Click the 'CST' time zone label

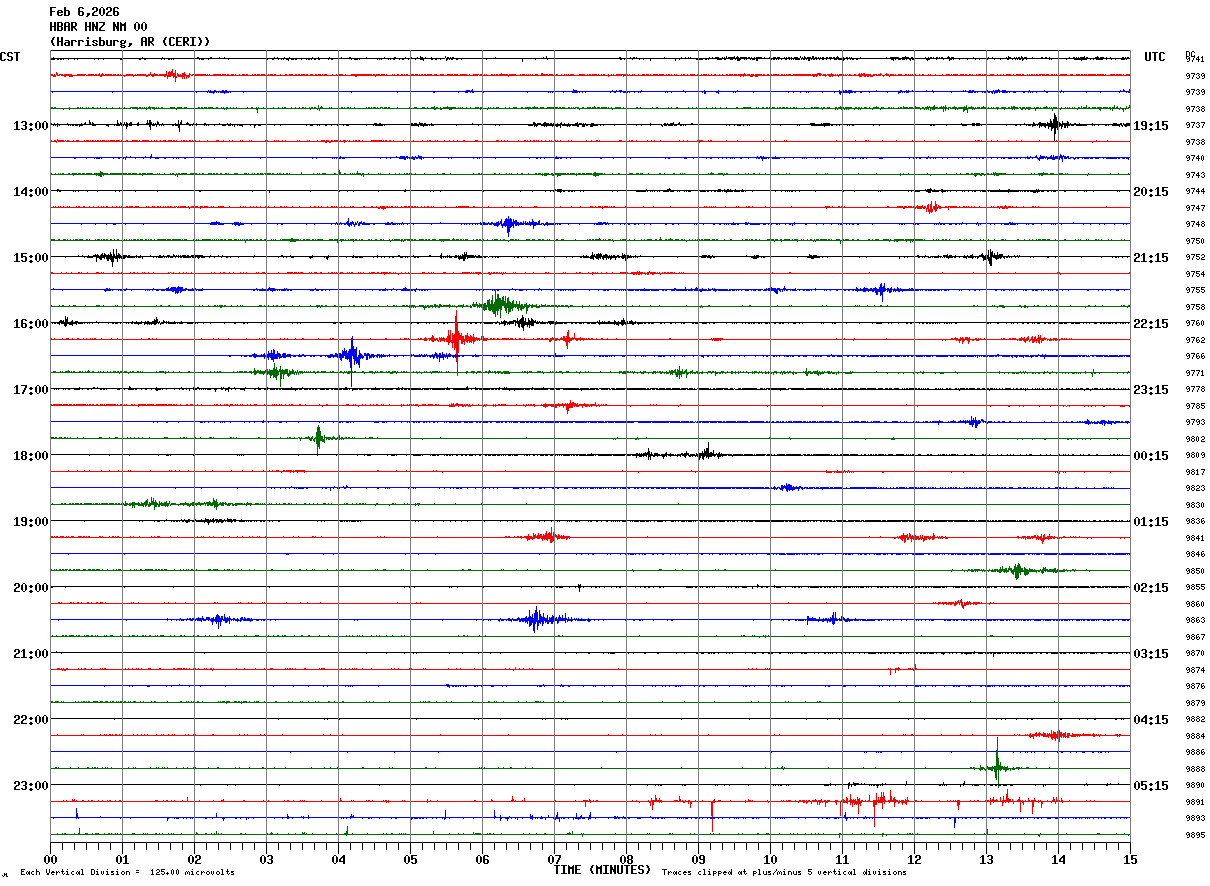[x=10, y=57]
